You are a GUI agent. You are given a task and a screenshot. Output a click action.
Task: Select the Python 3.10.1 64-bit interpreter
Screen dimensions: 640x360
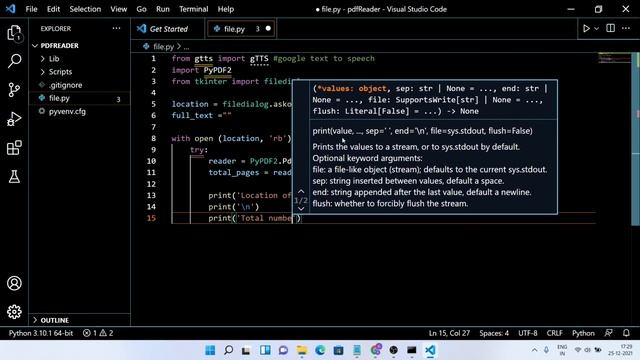[41, 333]
